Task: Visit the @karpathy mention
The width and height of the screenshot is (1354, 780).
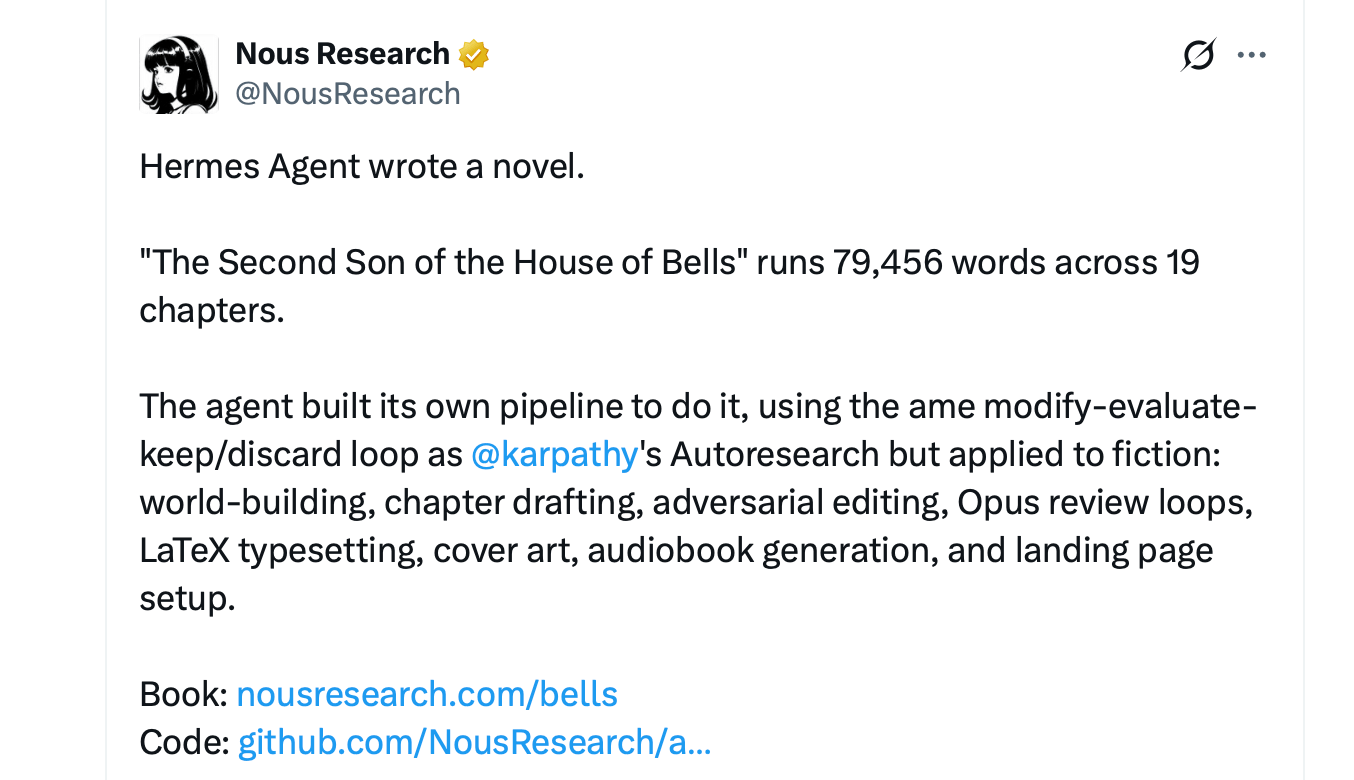Action: tap(554, 454)
